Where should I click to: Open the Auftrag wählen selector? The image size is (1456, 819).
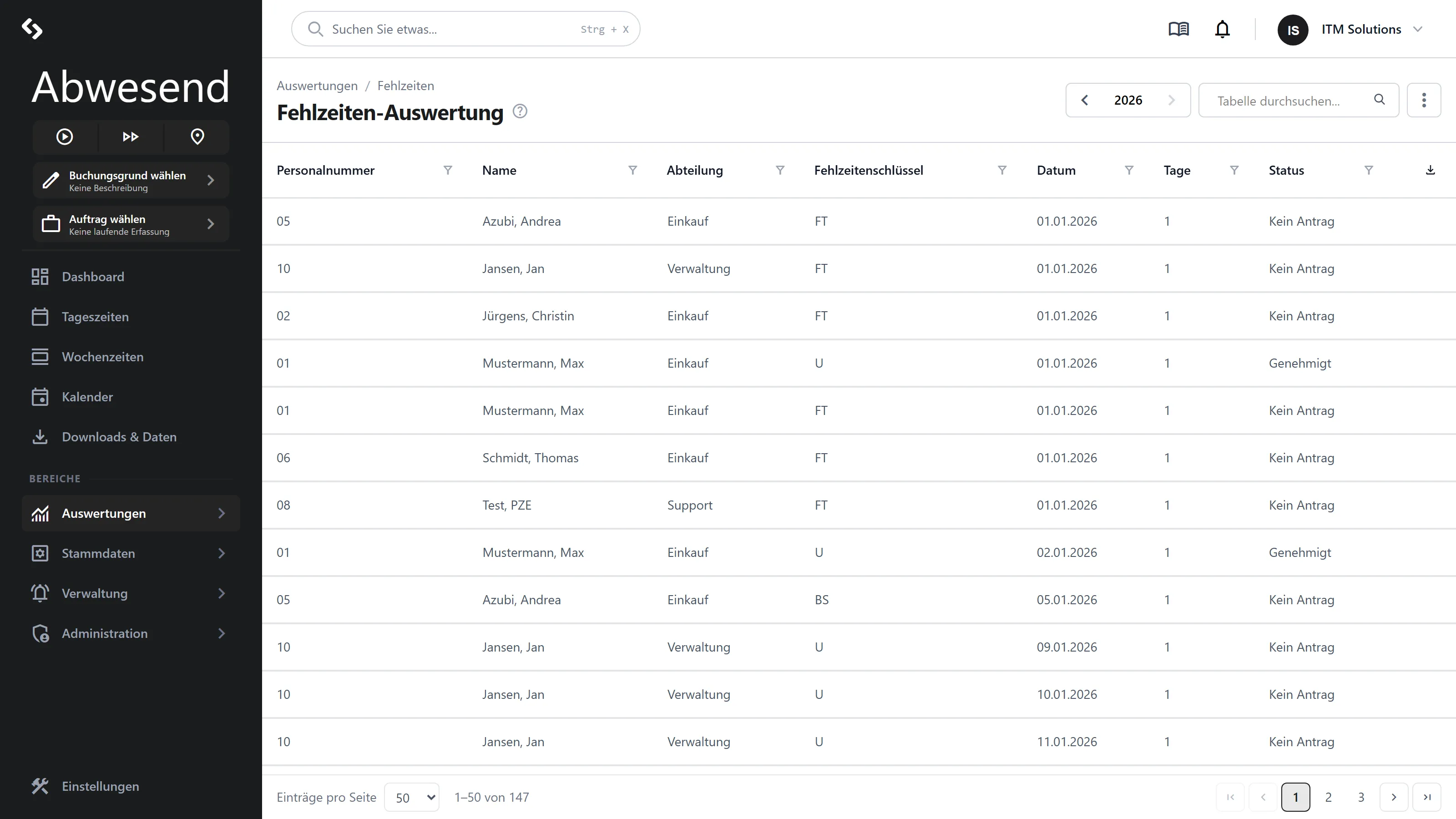(x=131, y=224)
